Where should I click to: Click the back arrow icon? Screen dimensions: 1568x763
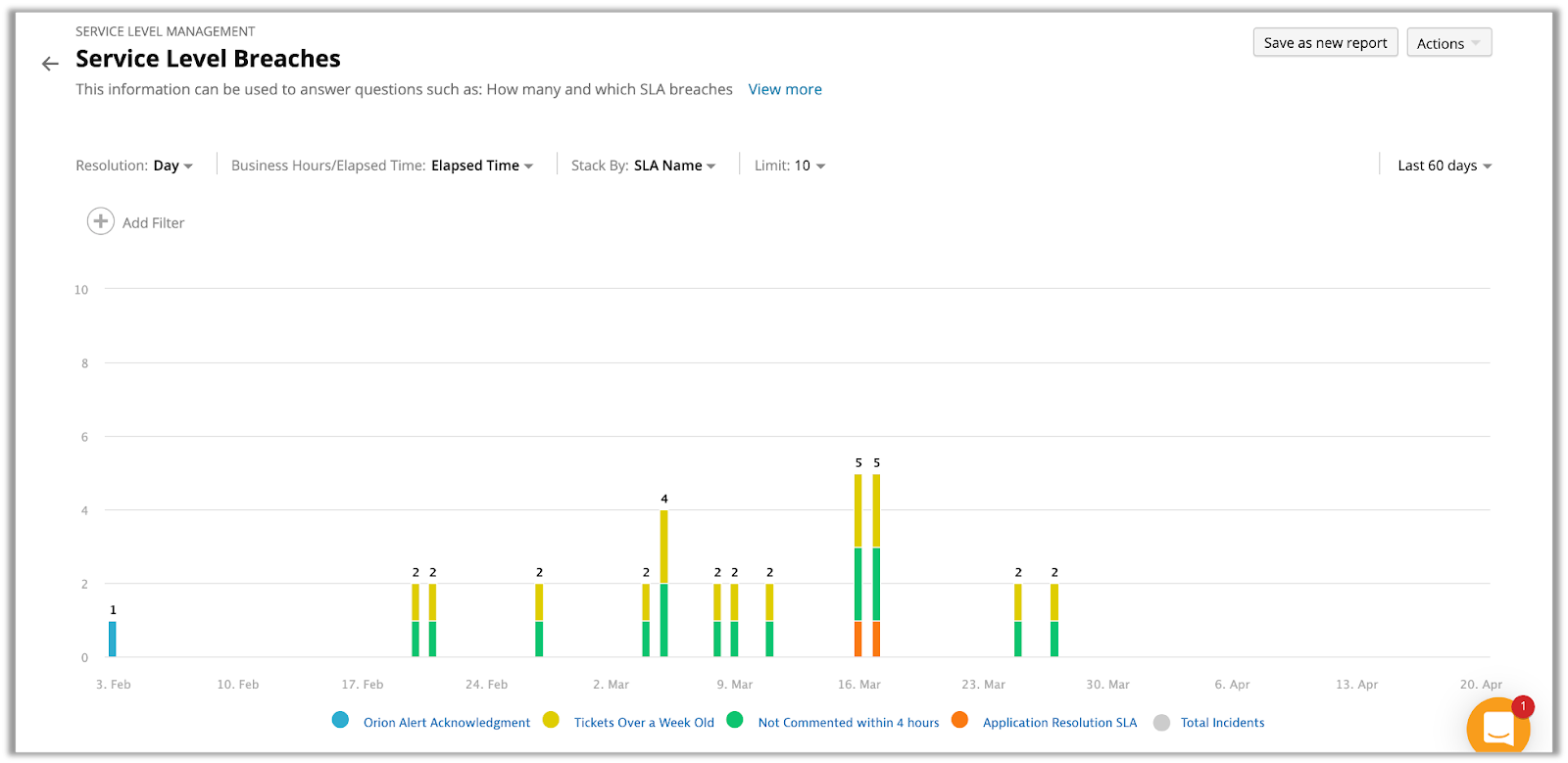(x=50, y=65)
